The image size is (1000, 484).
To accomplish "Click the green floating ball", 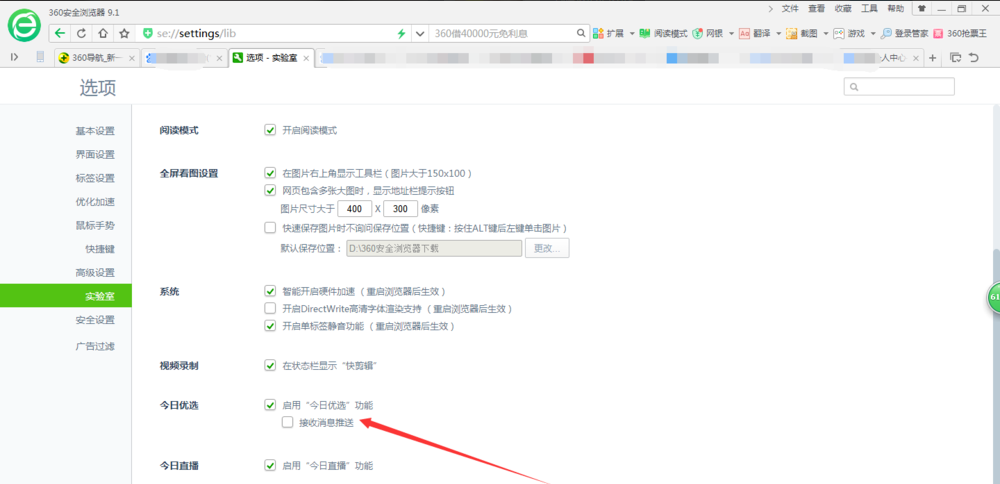I will pyautogui.click(x=994, y=298).
